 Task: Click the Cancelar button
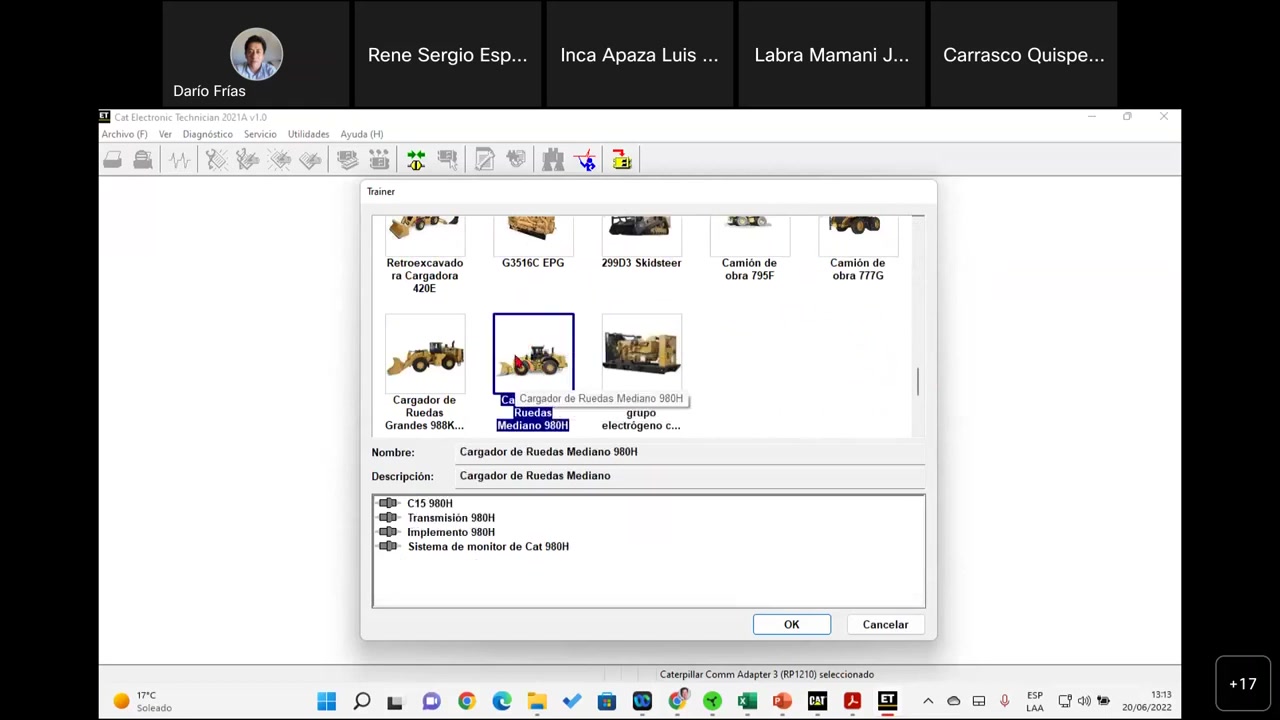885,625
